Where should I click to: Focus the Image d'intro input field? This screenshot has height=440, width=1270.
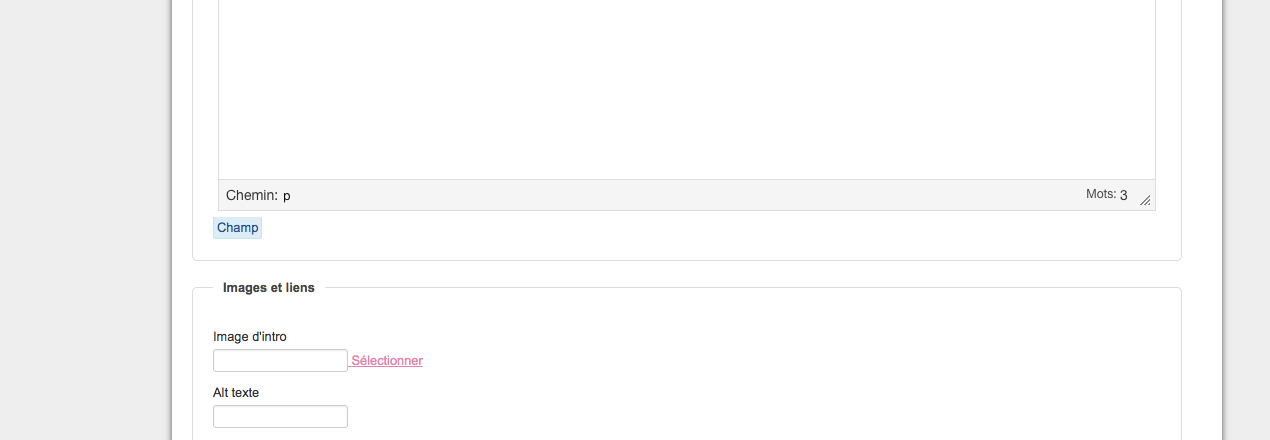tap(280, 361)
